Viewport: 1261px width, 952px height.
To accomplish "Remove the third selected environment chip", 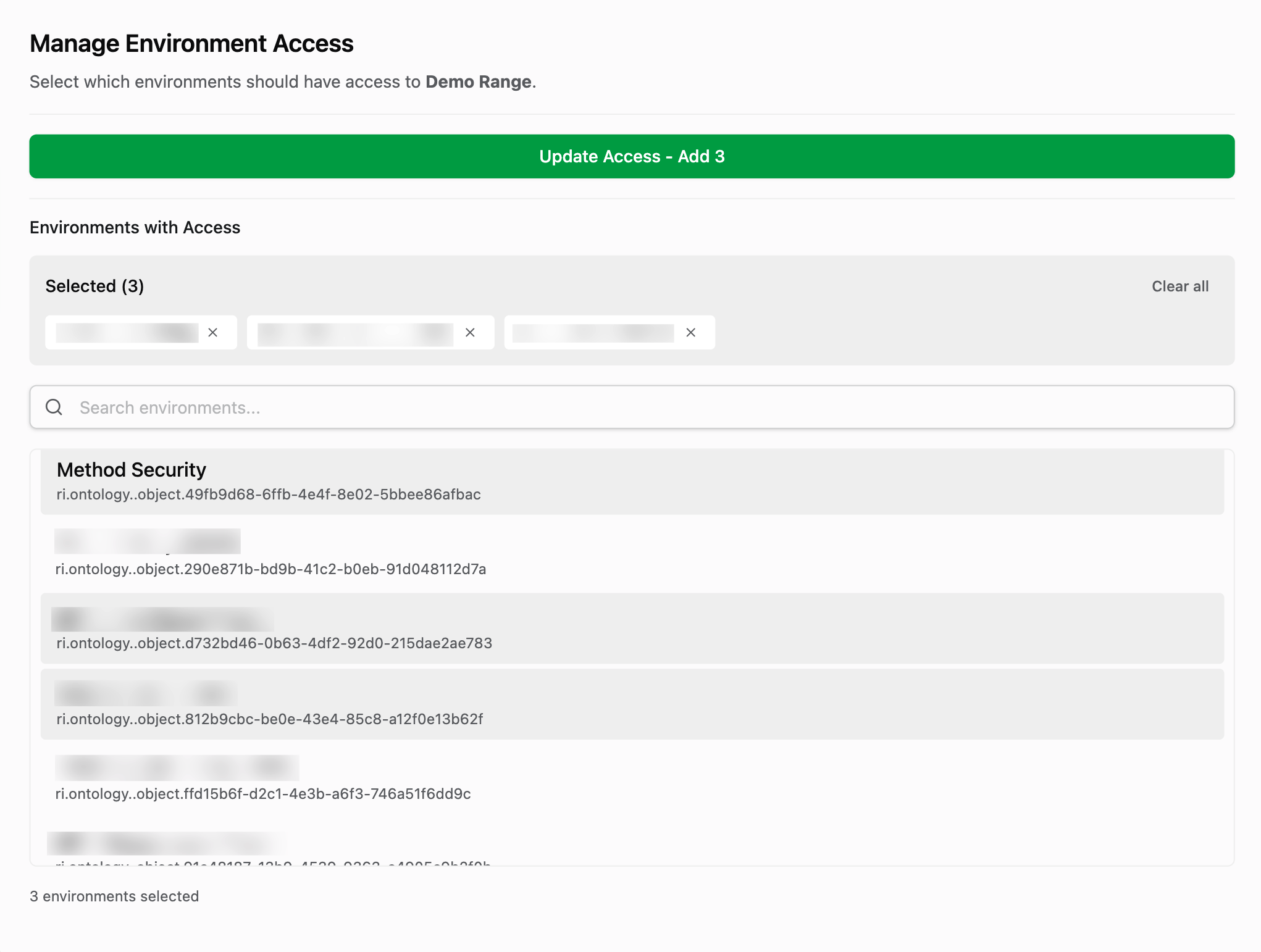I will pos(690,333).
